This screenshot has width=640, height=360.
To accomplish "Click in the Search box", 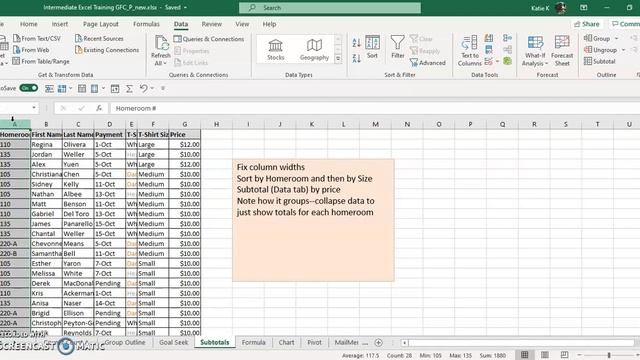I will [x=330, y=8].
